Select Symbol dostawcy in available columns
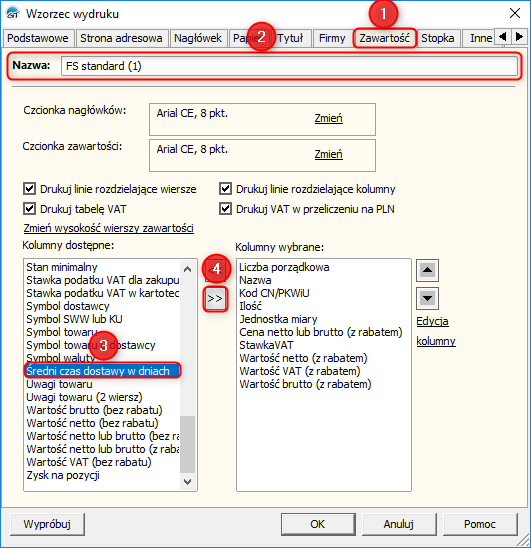Screen dimensions: 531x548 pyautogui.click(x=68, y=306)
